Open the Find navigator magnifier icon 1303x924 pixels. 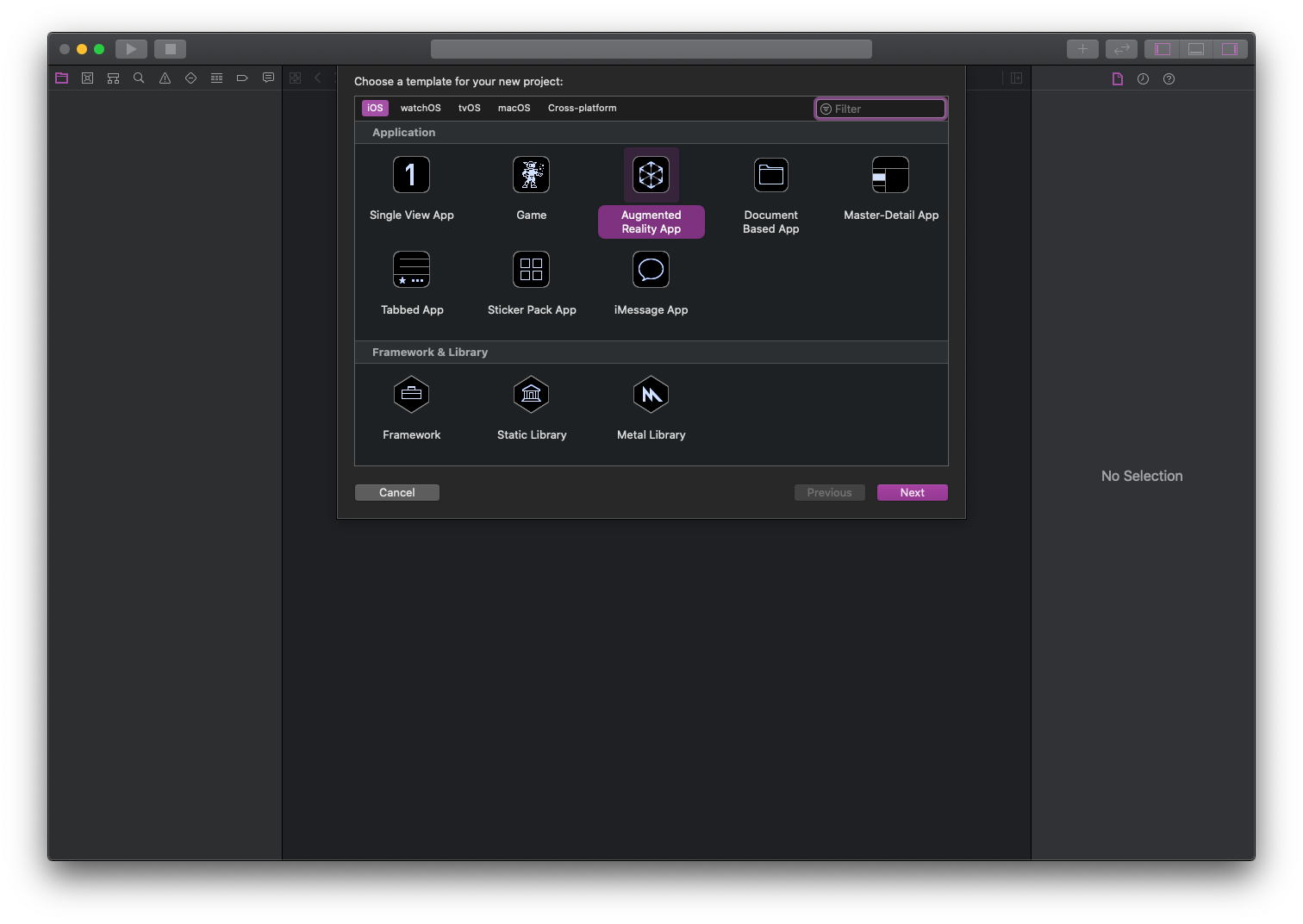[x=139, y=78]
